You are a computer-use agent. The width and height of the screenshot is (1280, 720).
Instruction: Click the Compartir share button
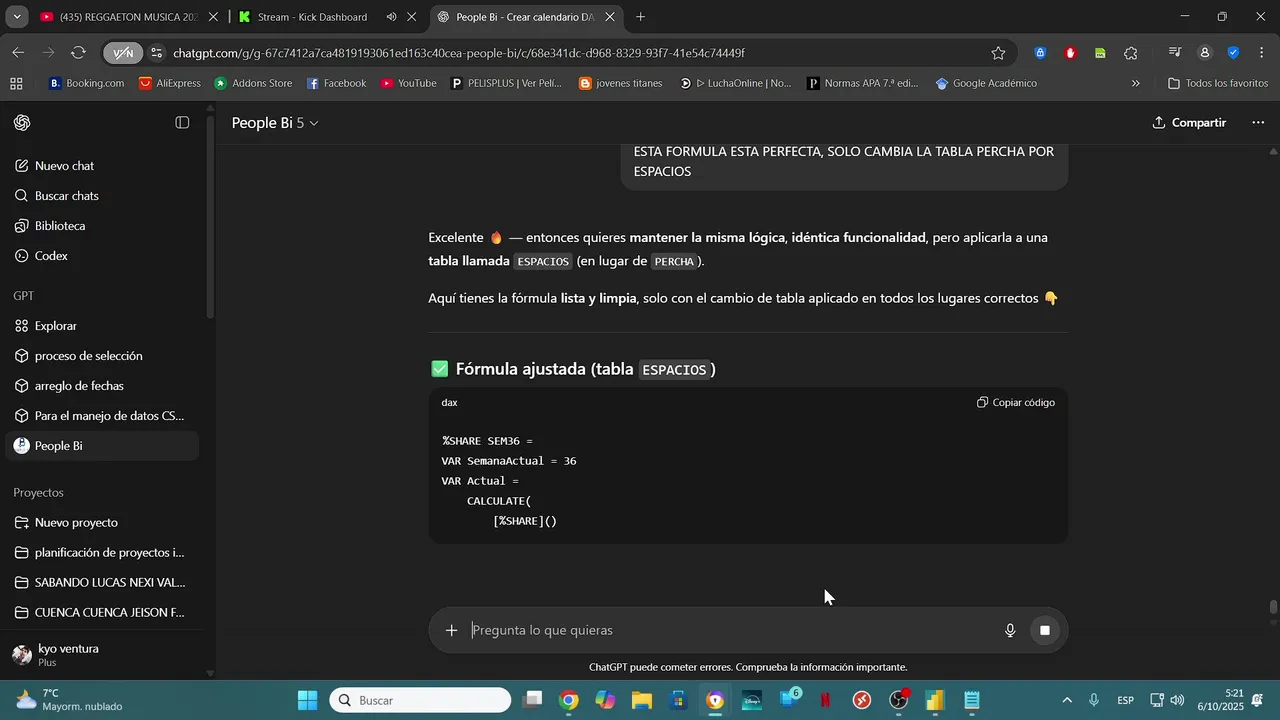click(x=1189, y=123)
